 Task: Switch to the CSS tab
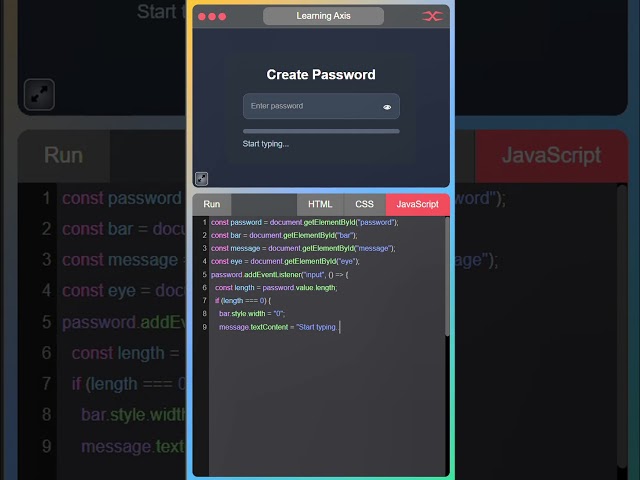(364, 204)
